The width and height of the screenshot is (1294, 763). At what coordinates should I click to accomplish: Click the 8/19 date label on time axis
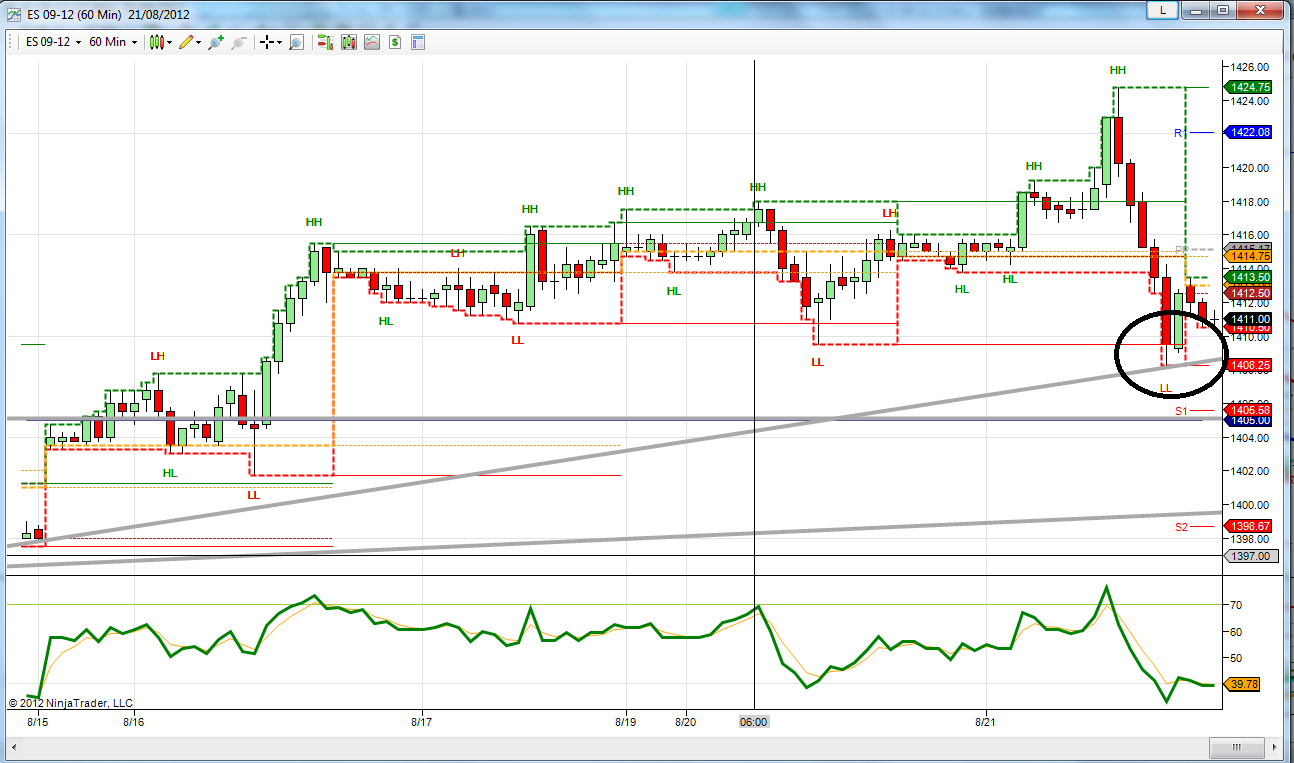coord(626,721)
